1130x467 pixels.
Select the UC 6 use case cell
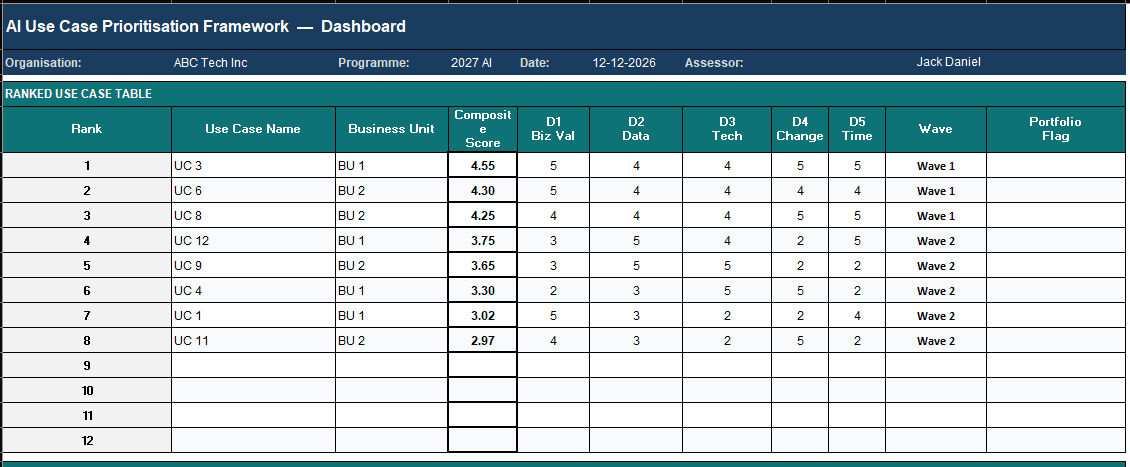pos(253,191)
